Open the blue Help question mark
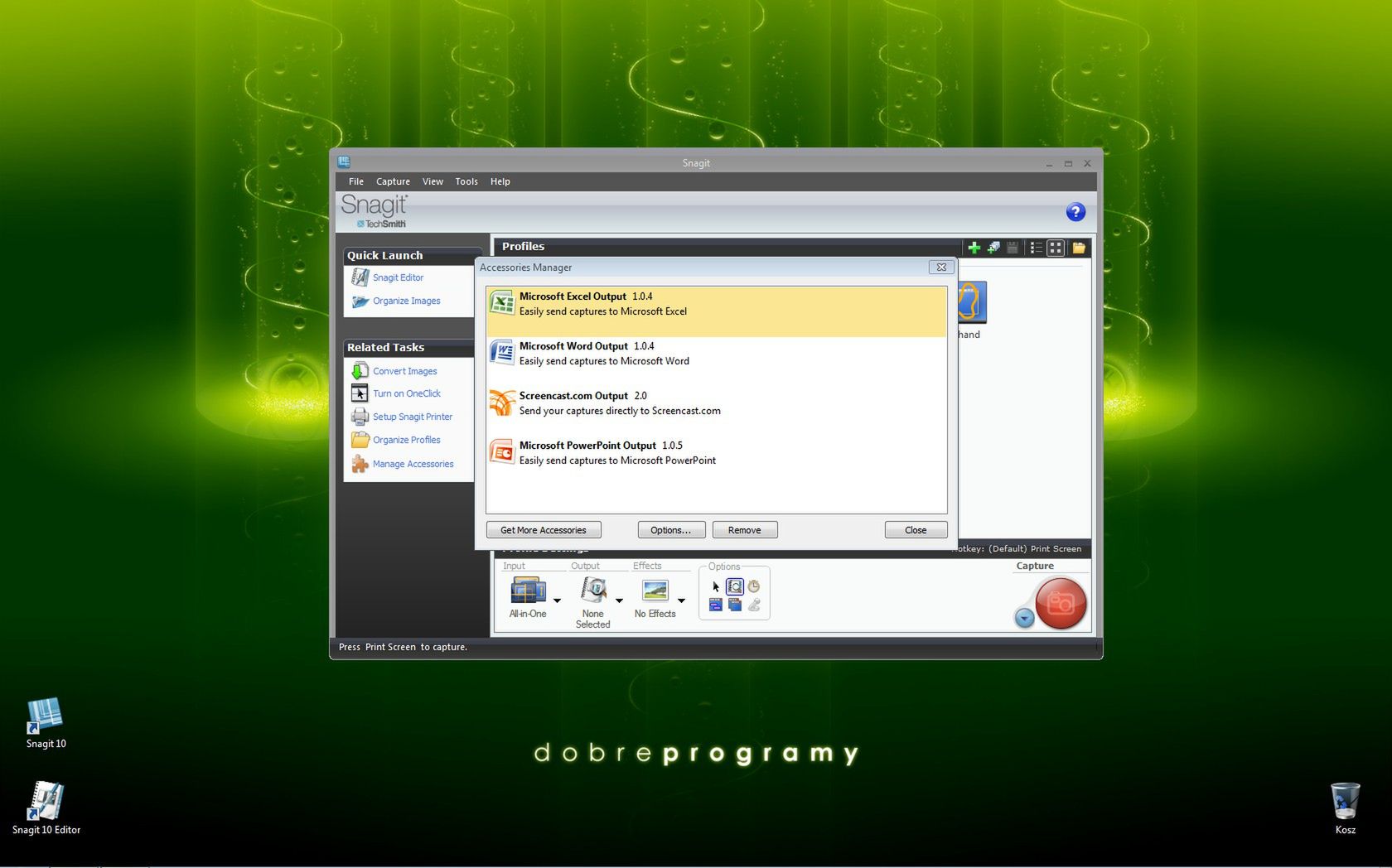 (x=1075, y=212)
